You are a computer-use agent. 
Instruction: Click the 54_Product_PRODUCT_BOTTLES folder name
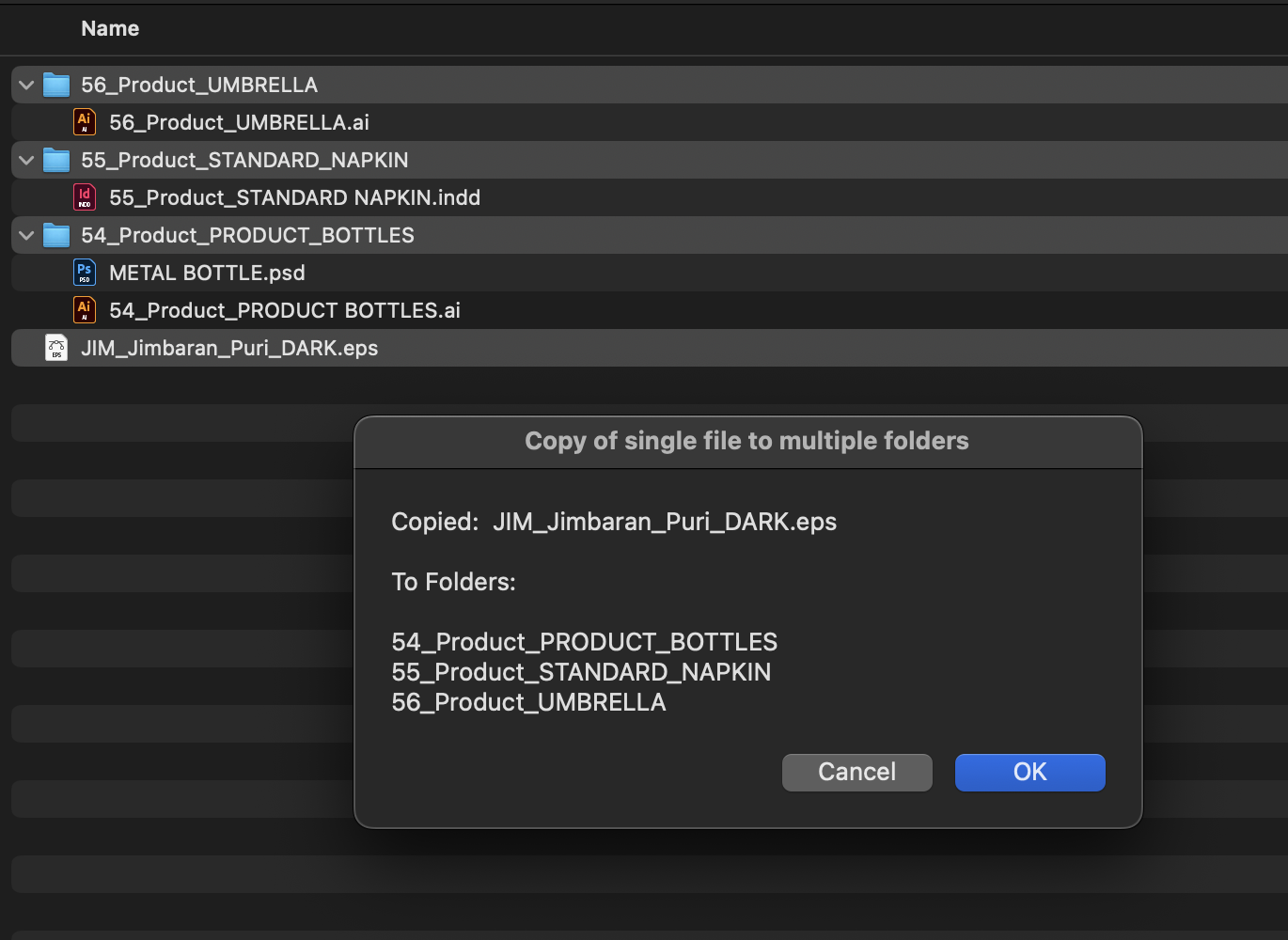coord(247,235)
